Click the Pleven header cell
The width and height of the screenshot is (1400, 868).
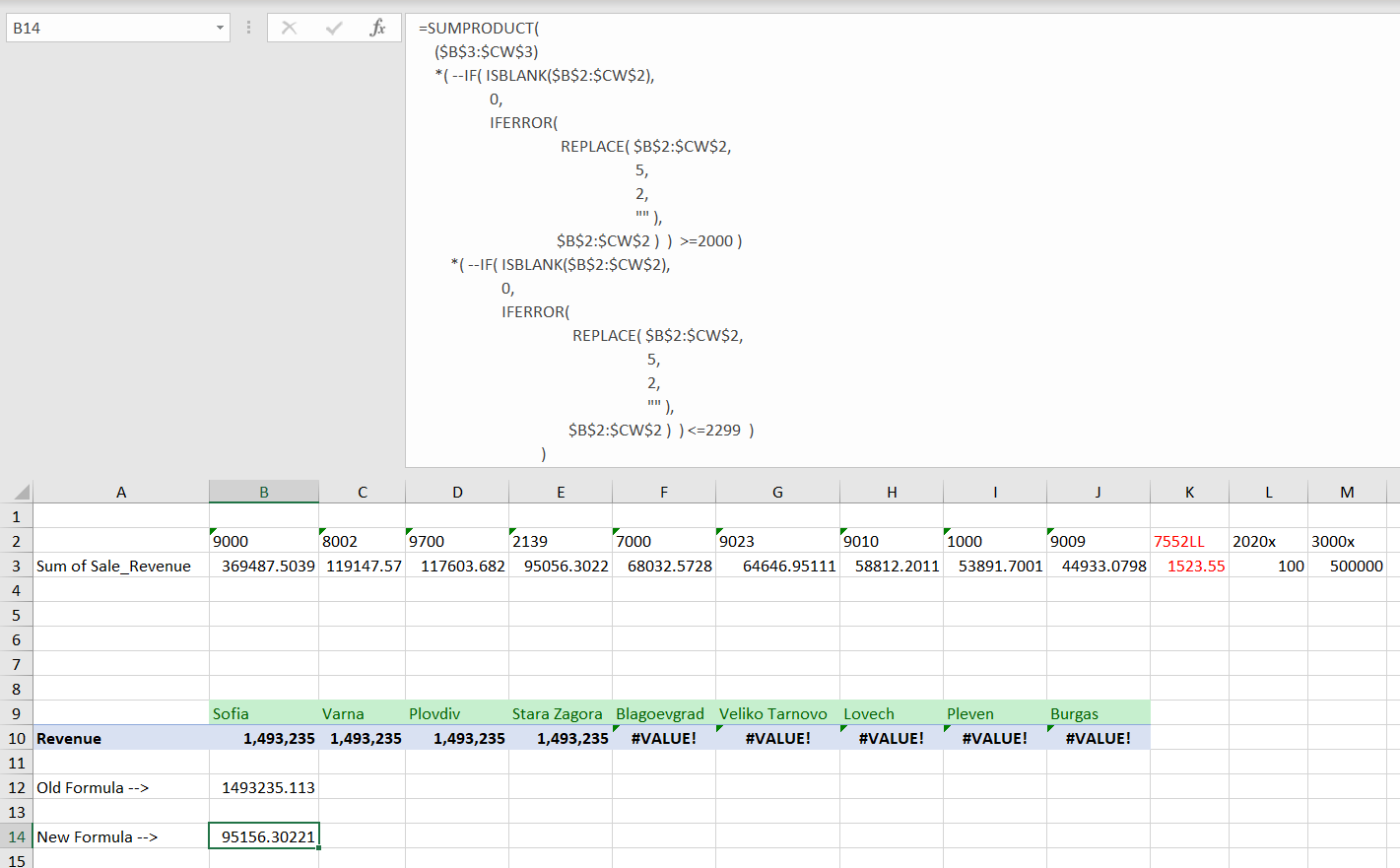pos(995,713)
